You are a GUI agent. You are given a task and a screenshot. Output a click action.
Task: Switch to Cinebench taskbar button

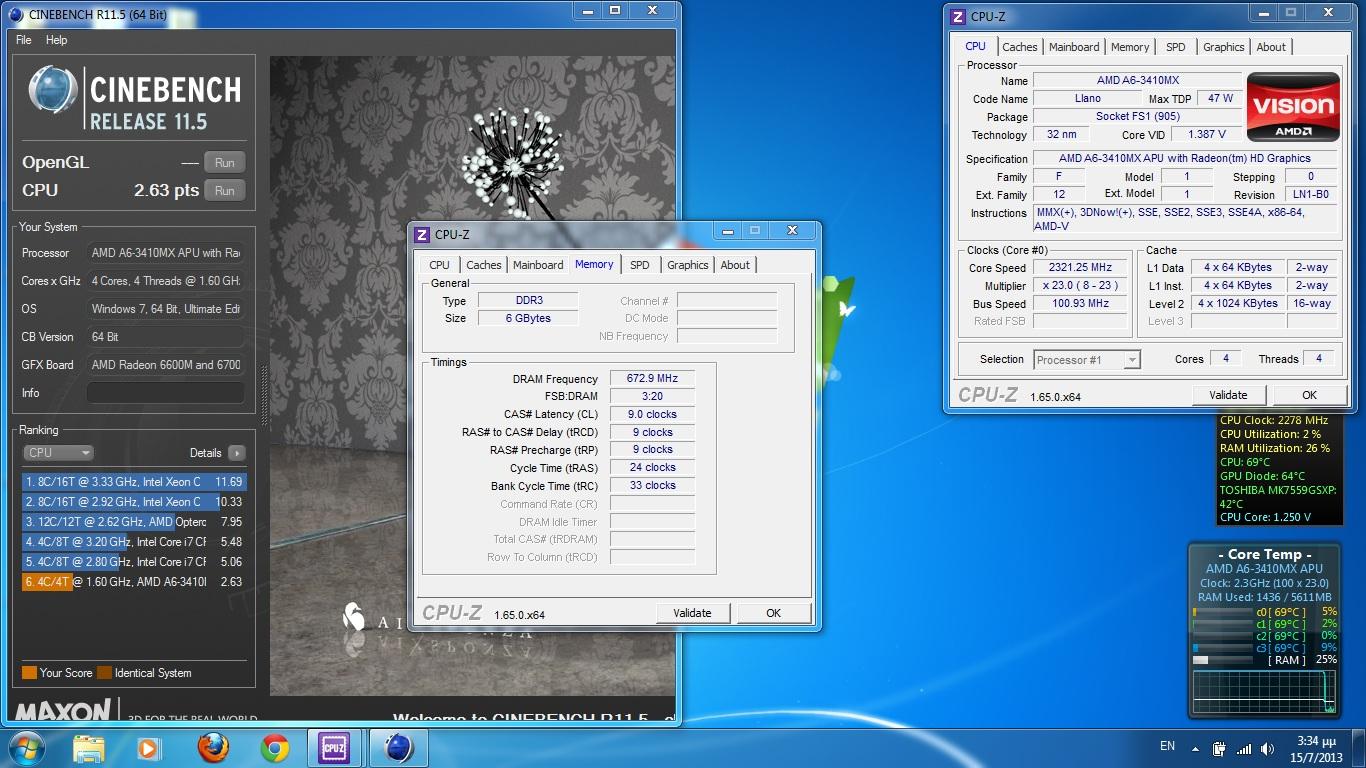point(399,748)
